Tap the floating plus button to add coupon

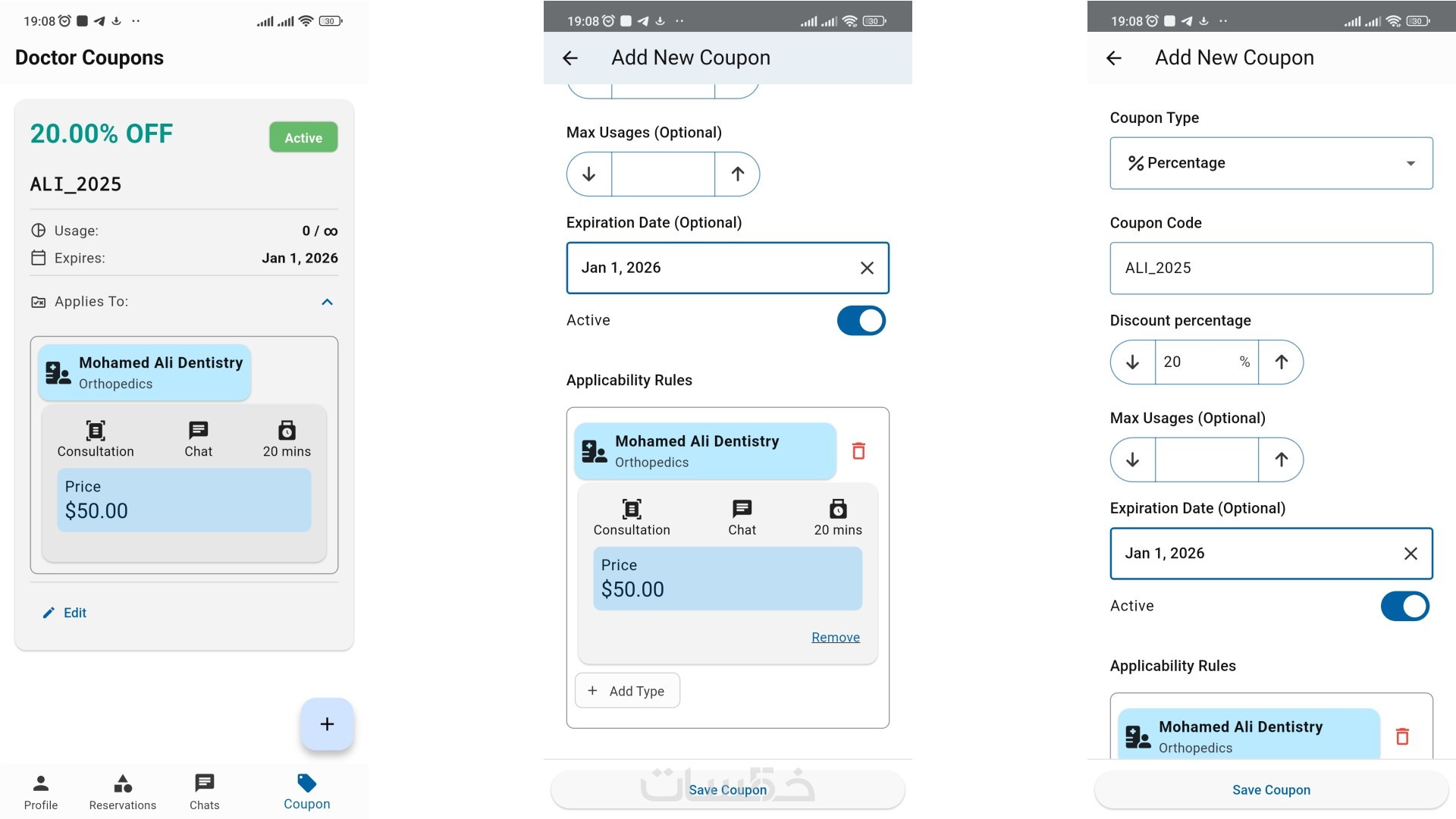tap(327, 724)
